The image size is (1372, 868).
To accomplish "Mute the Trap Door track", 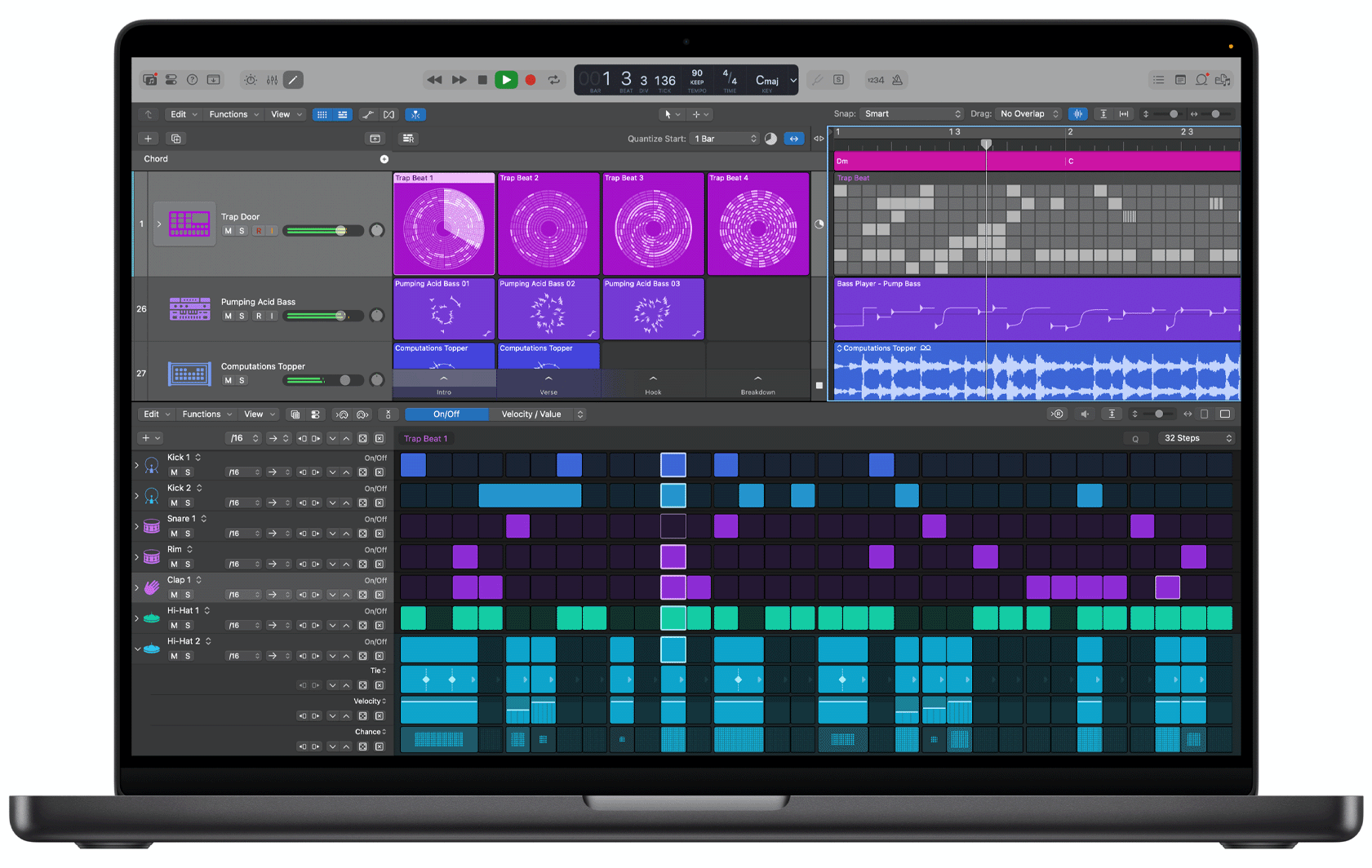I will click(x=229, y=231).
